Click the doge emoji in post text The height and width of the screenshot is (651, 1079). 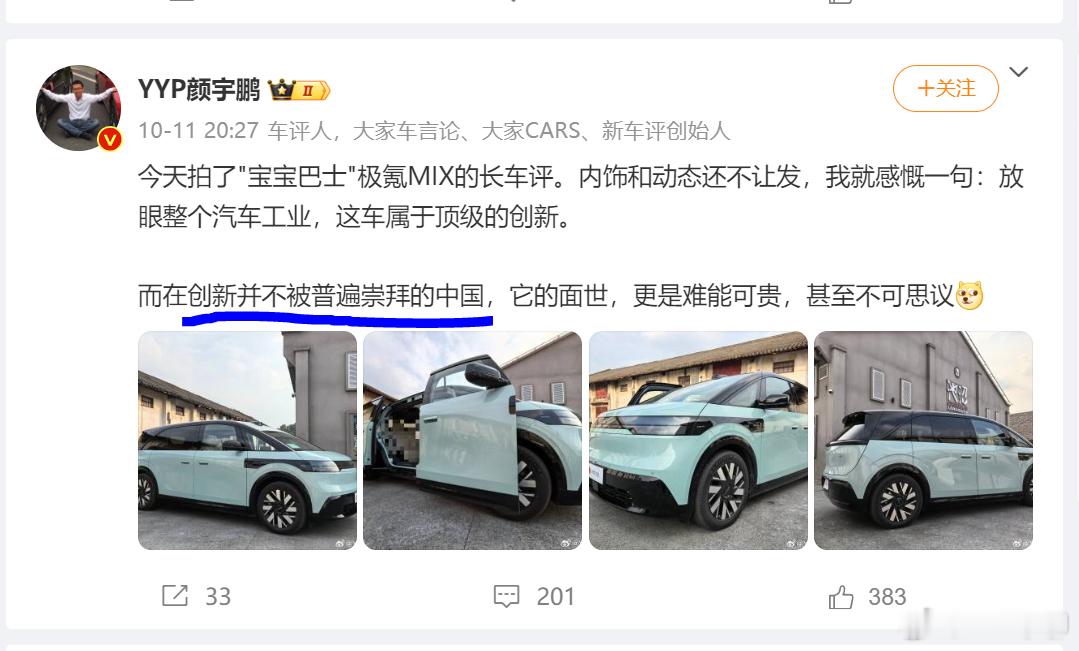tap(970, 296)
